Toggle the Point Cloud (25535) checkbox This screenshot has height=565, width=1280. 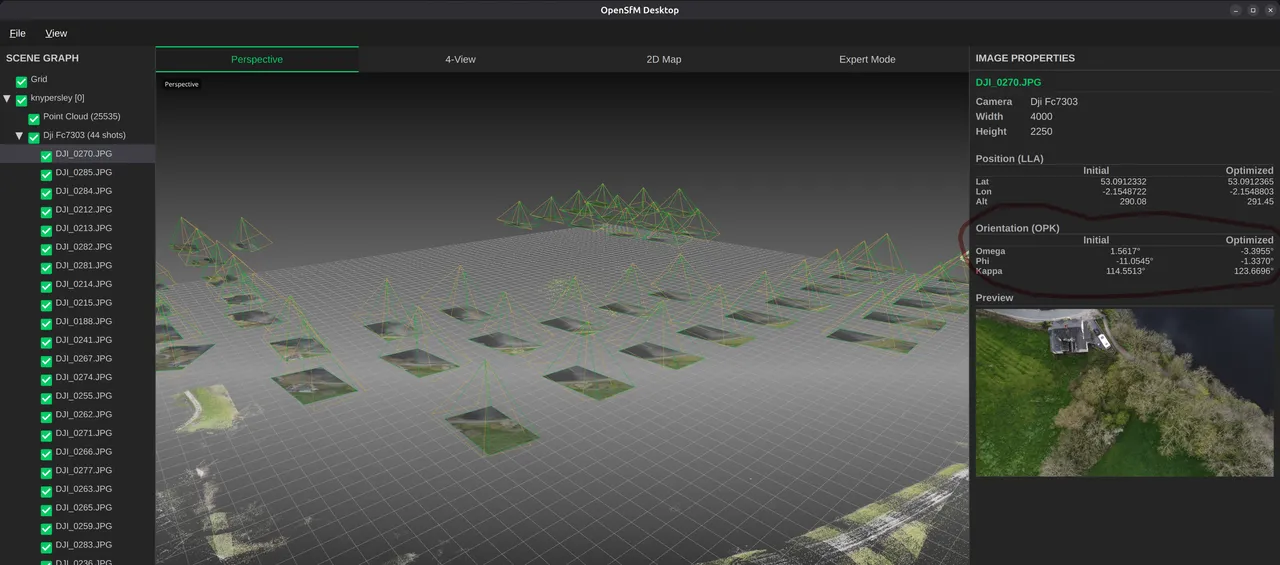click(x=34, y=118)
